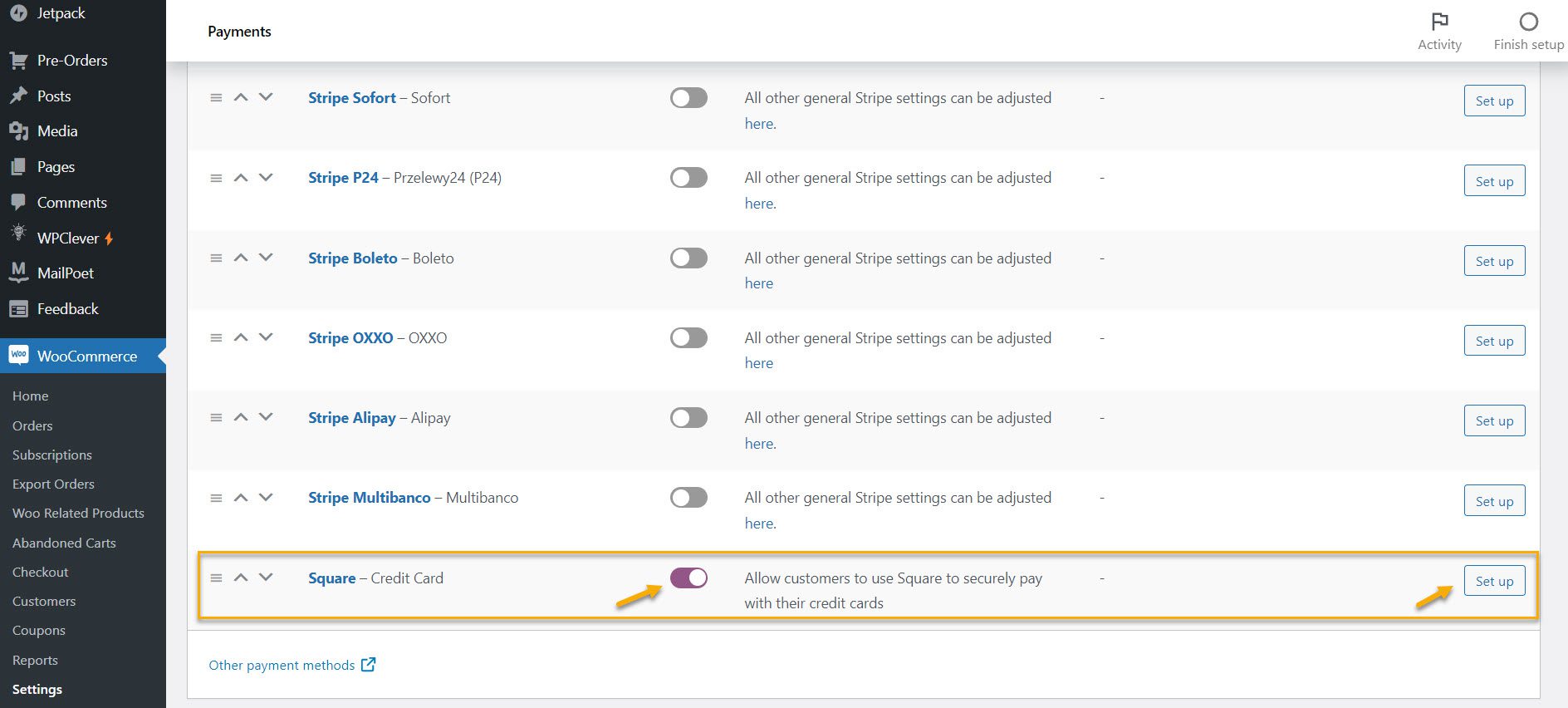The height and width of the screenshot is (708, 1568).
Task: Grab the Stripe Alipay drag handle
Action: pyautogui.click(x=216, y=417)
